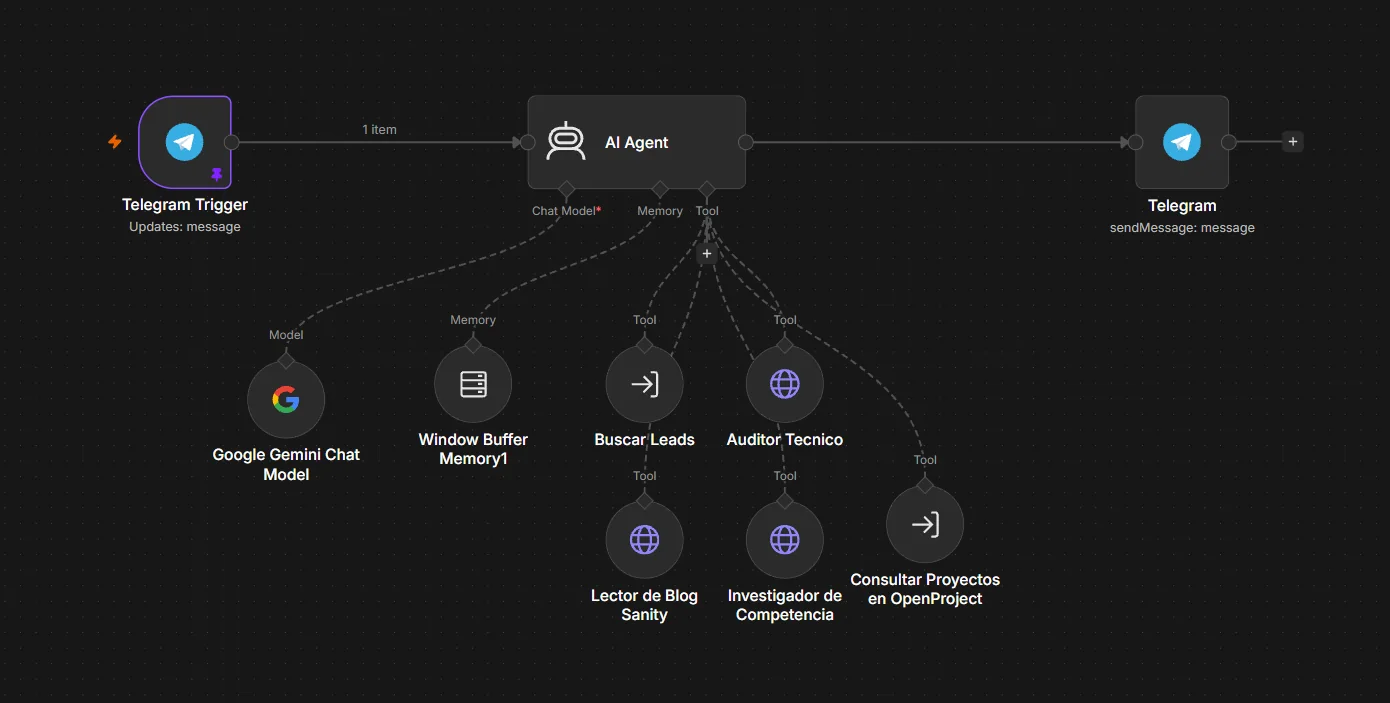The image size is (1390, 703).
Task: Click the AI Agent output connector
Action: coord(746,142)
